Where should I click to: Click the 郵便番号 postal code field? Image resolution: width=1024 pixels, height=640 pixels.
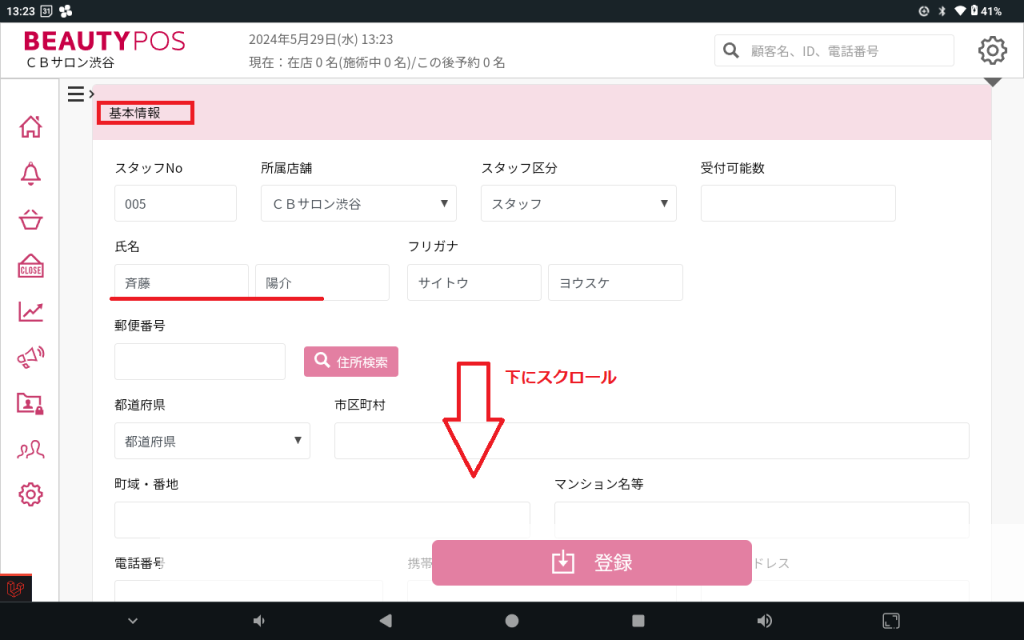200,362
